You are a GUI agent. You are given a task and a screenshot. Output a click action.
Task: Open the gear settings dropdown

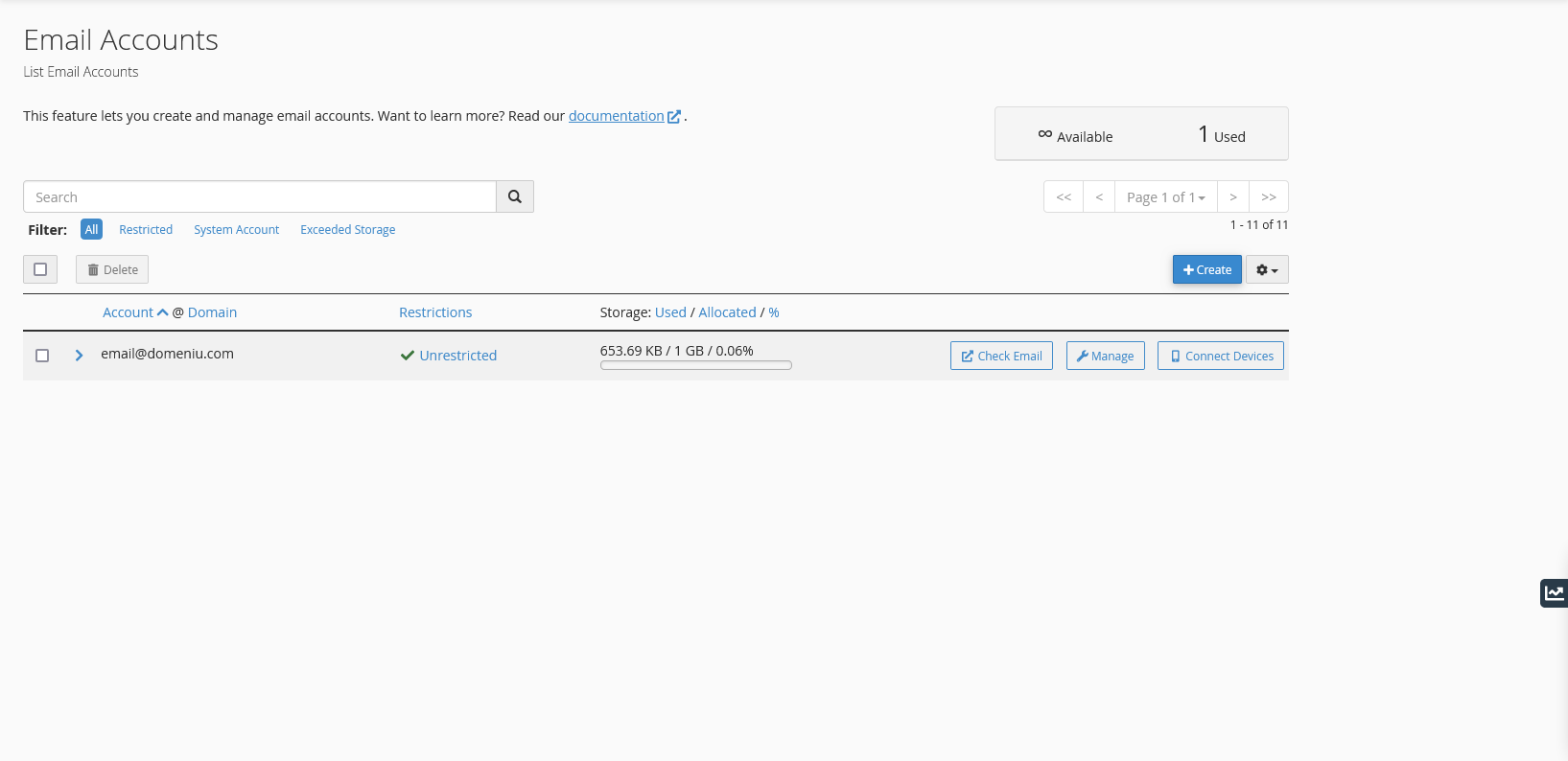[x=1267, y=269]
